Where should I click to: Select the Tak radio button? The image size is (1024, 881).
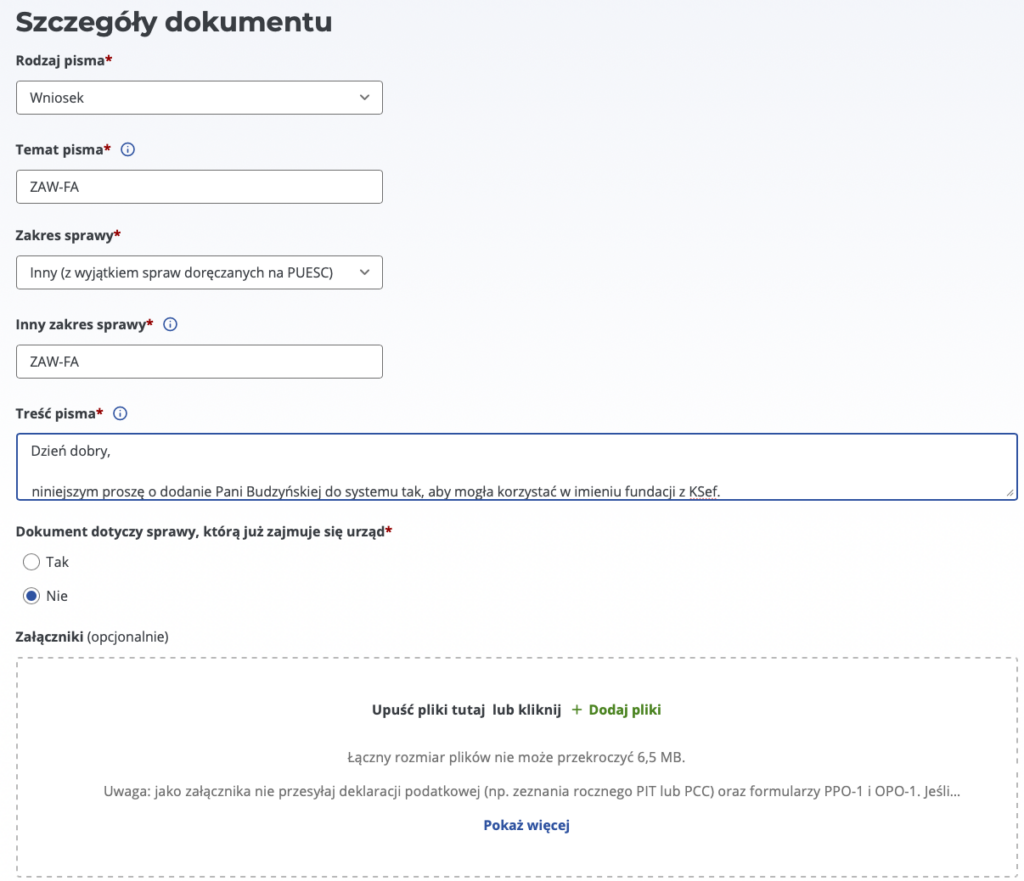[x=31, y=562]
